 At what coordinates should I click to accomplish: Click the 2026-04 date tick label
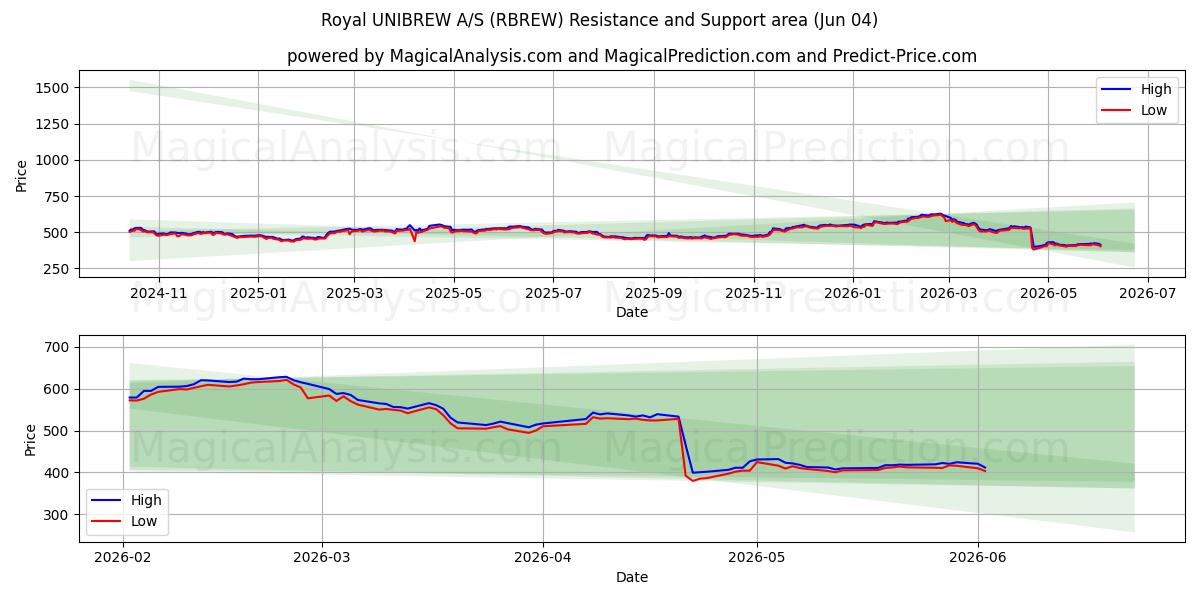pos(543,559)
